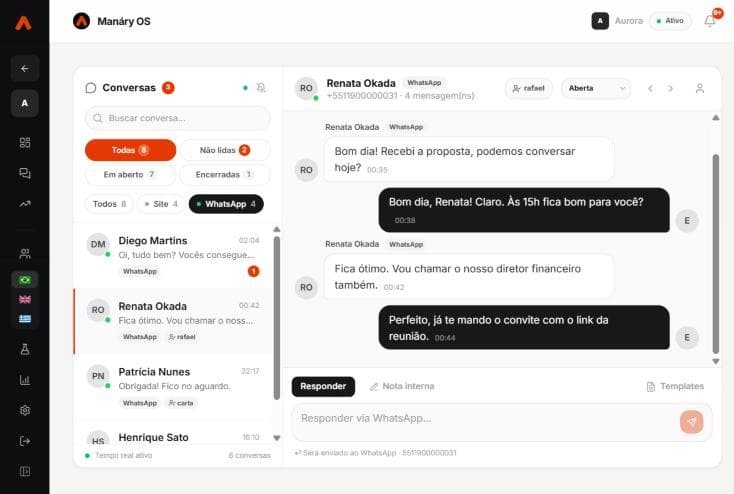
Task: Switch to Nota interna
Action: pyautogui.click(x=402, y=386)
